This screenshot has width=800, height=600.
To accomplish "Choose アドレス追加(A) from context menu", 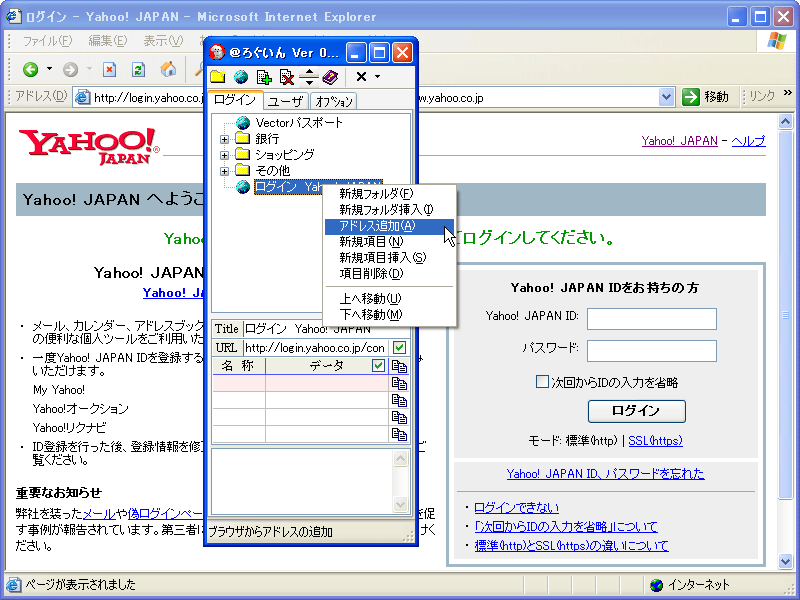I will (389, 226).
